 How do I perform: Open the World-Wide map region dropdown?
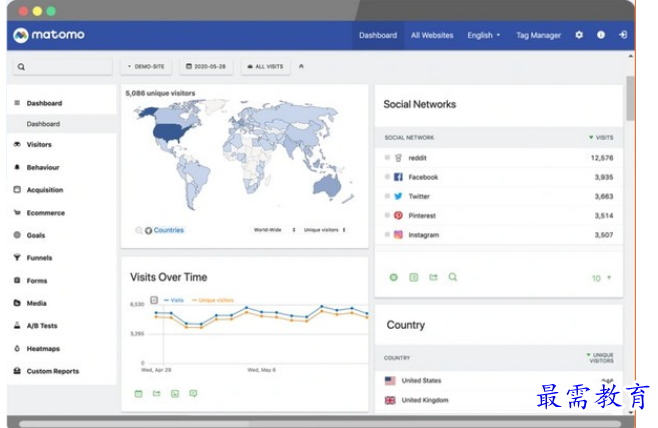point(274,230)
